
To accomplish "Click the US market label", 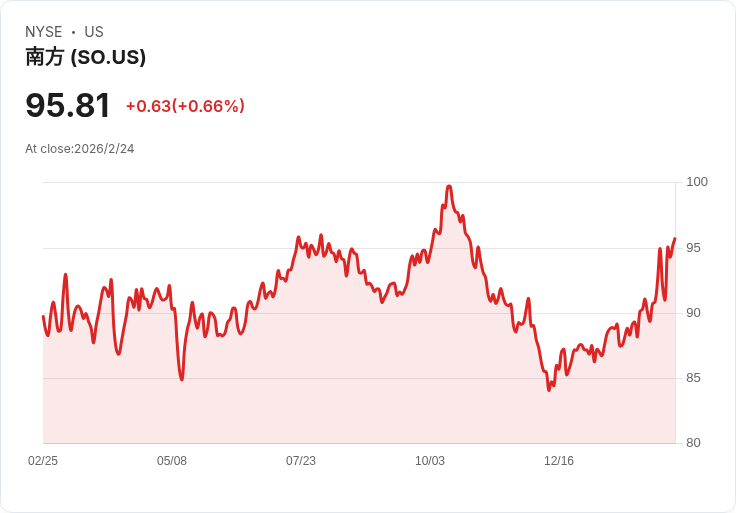I will [94, 32].
